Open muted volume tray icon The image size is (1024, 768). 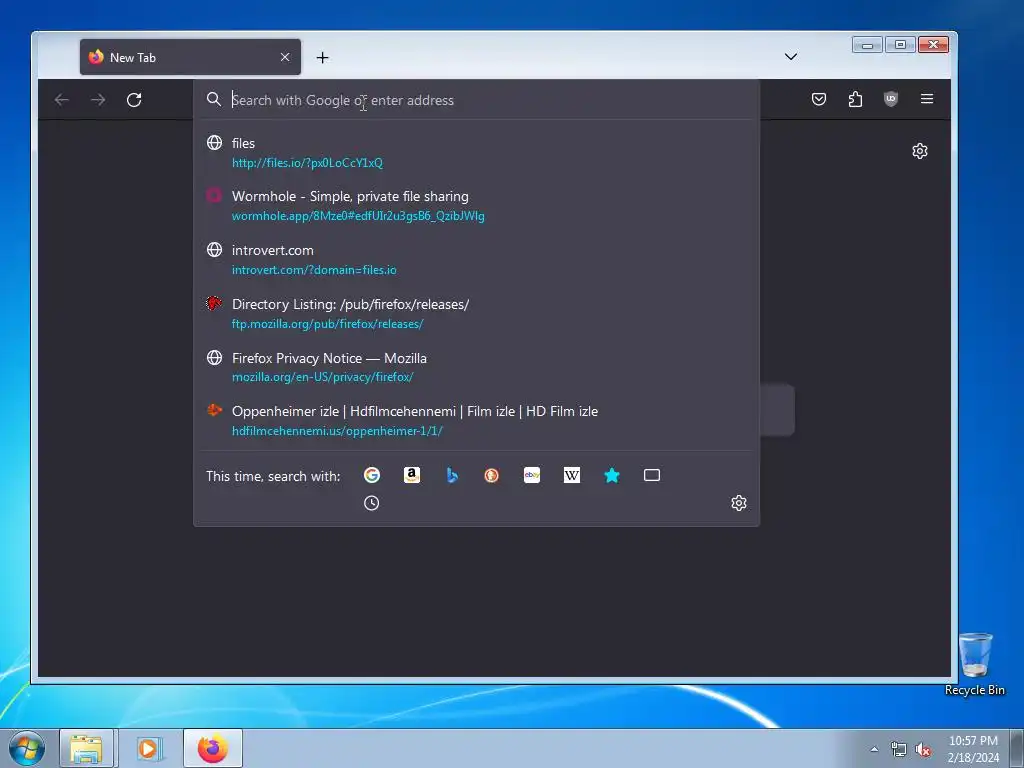923,749
